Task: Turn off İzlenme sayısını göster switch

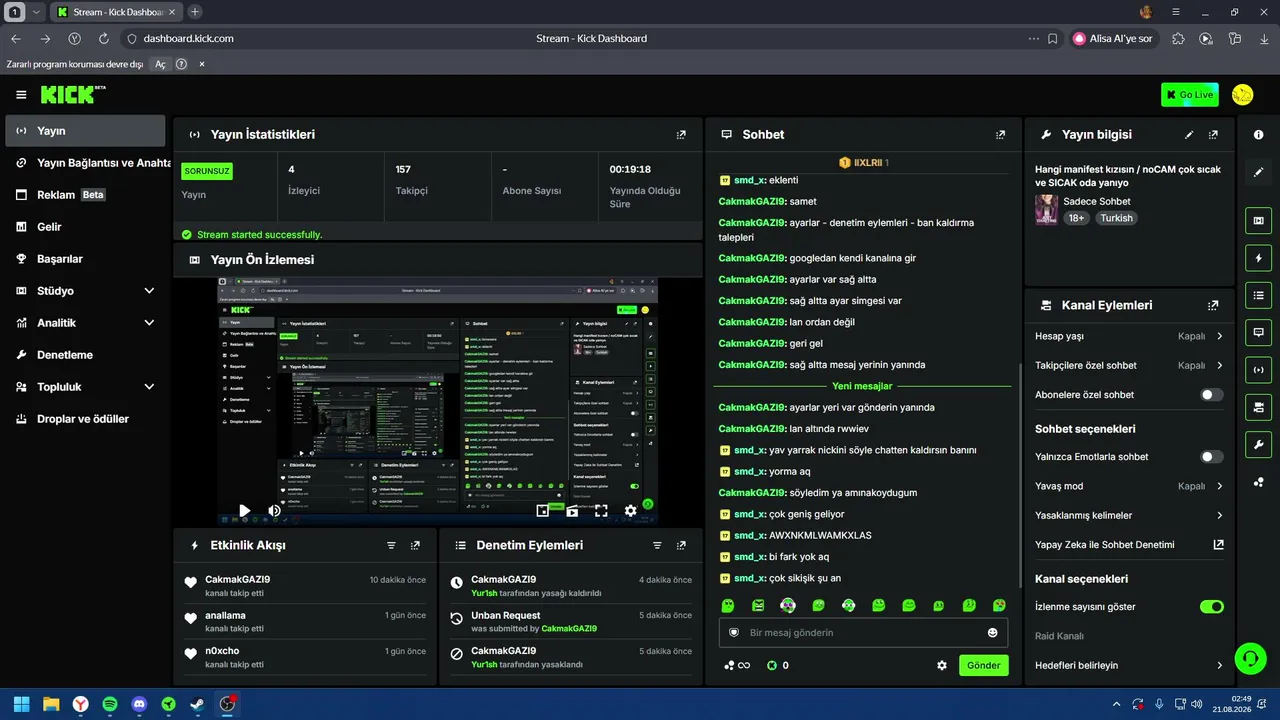Action: point(1211,607)
